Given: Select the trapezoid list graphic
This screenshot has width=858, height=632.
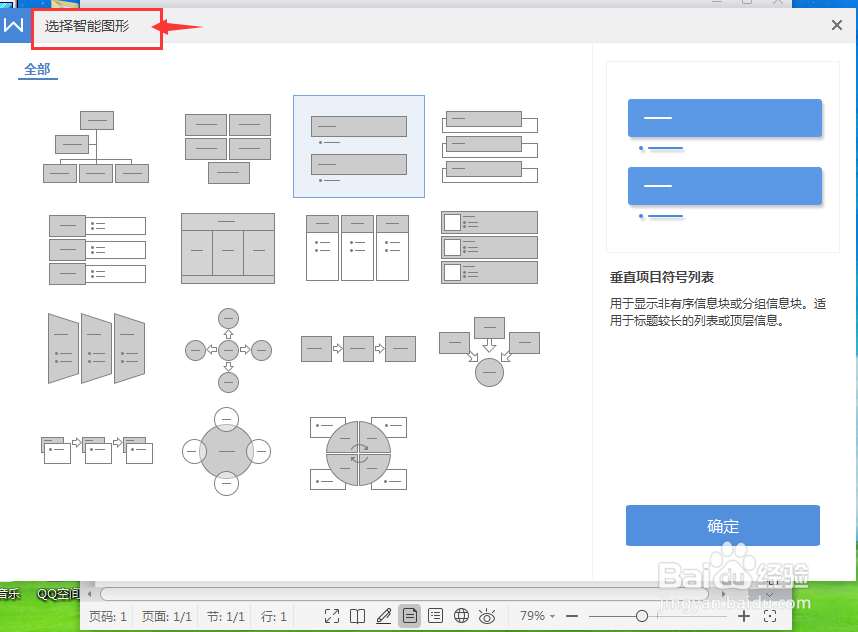Looking at the screenshot, I should (x=96, y=349).
